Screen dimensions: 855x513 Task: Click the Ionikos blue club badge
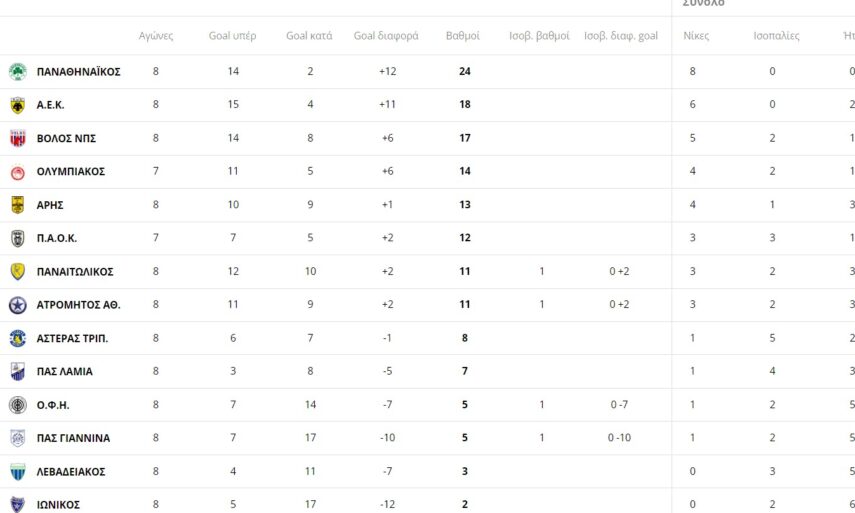click(17, 505)
